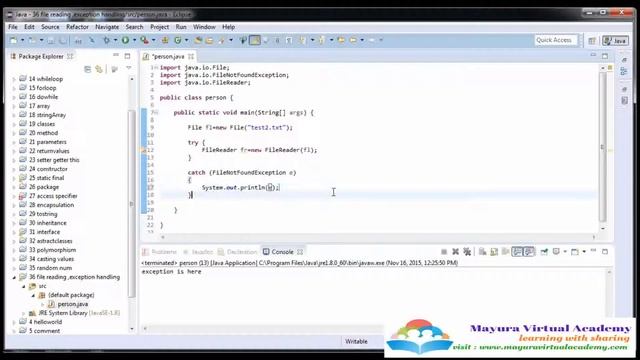Collapse the src folder node
640x360 pixels.
(24, 286)
